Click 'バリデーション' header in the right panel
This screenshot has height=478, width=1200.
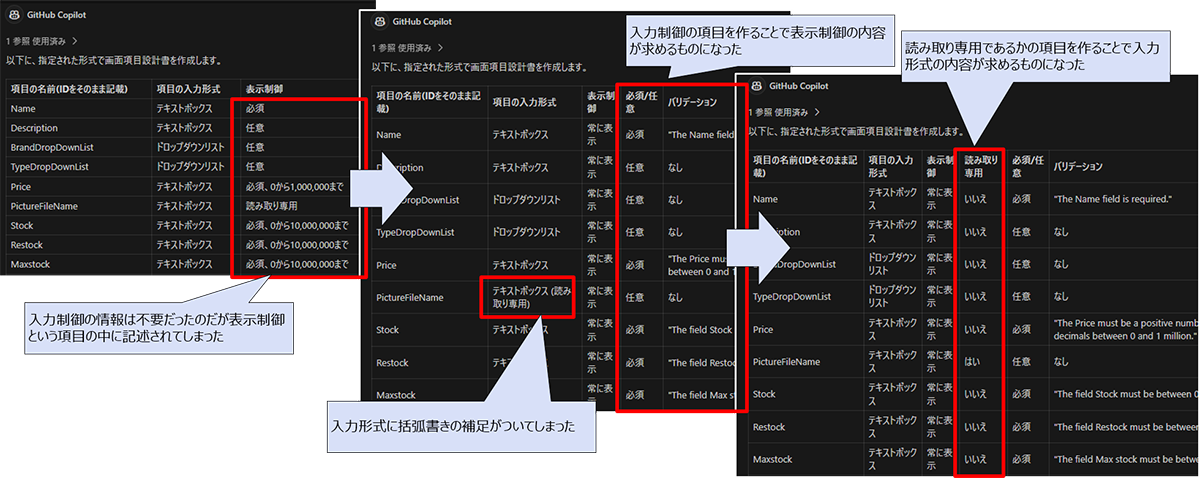pos(1078,166)
